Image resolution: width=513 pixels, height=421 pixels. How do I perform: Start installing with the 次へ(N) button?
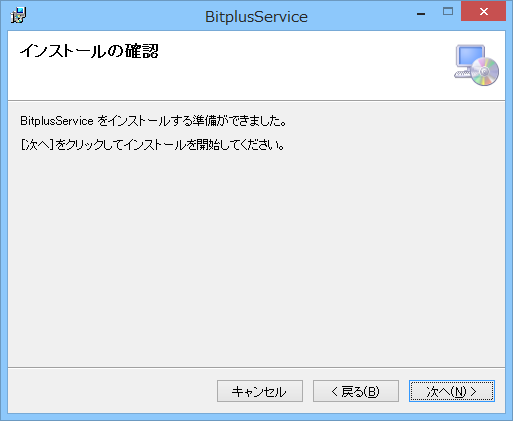452,391
